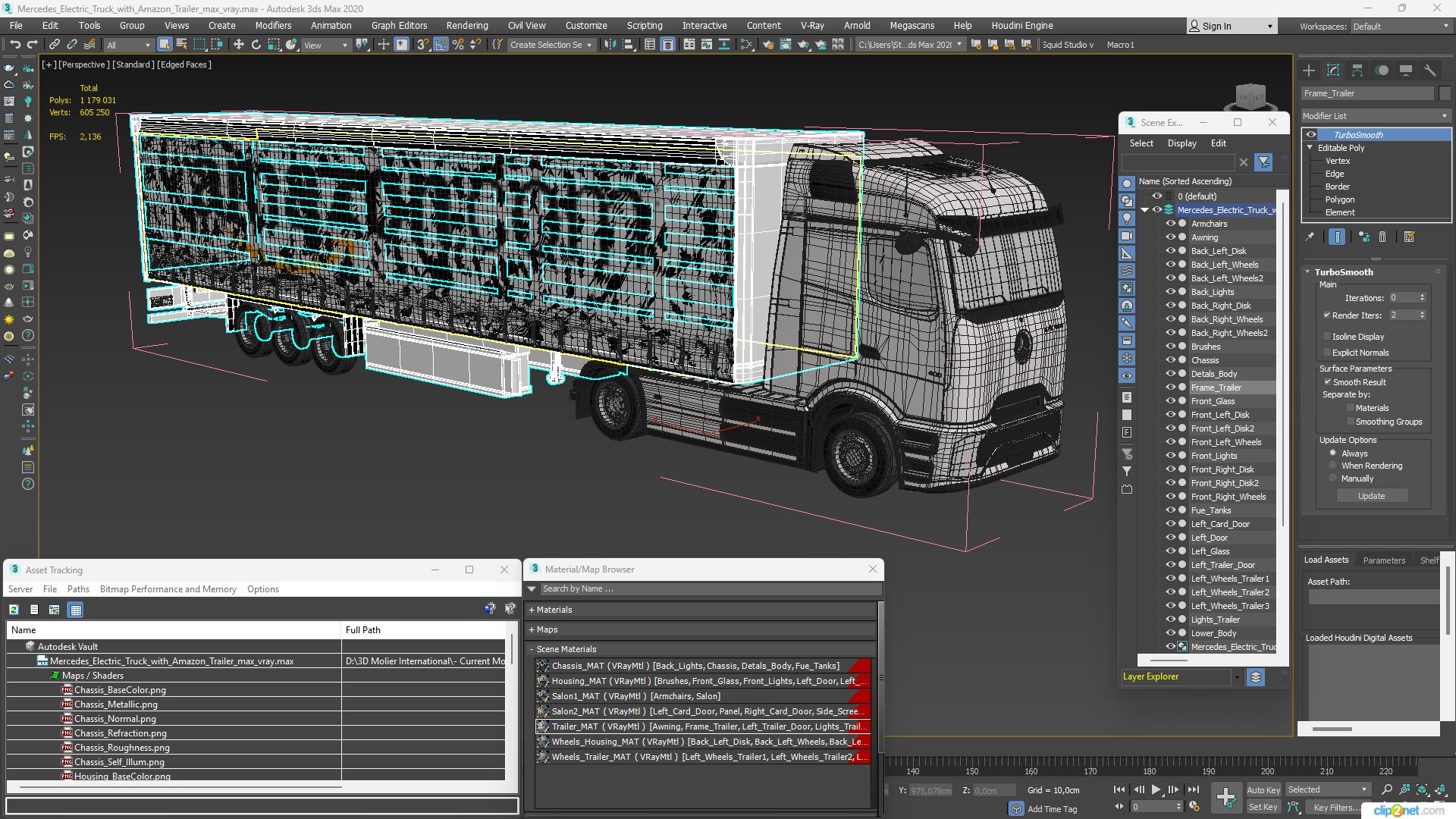The image size is (1456, 819).
Task: Toggle the Angle Snap icon
Action: 441,45
